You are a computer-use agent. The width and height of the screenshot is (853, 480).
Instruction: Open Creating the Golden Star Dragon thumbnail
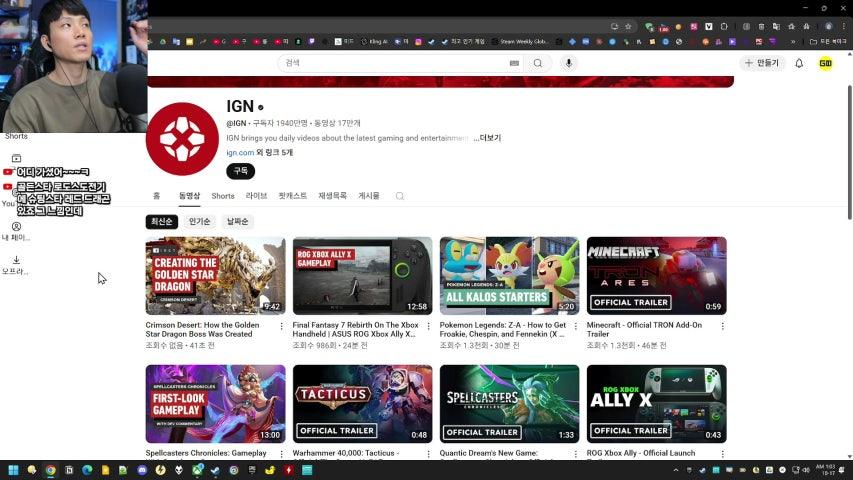tap(215, 276)
